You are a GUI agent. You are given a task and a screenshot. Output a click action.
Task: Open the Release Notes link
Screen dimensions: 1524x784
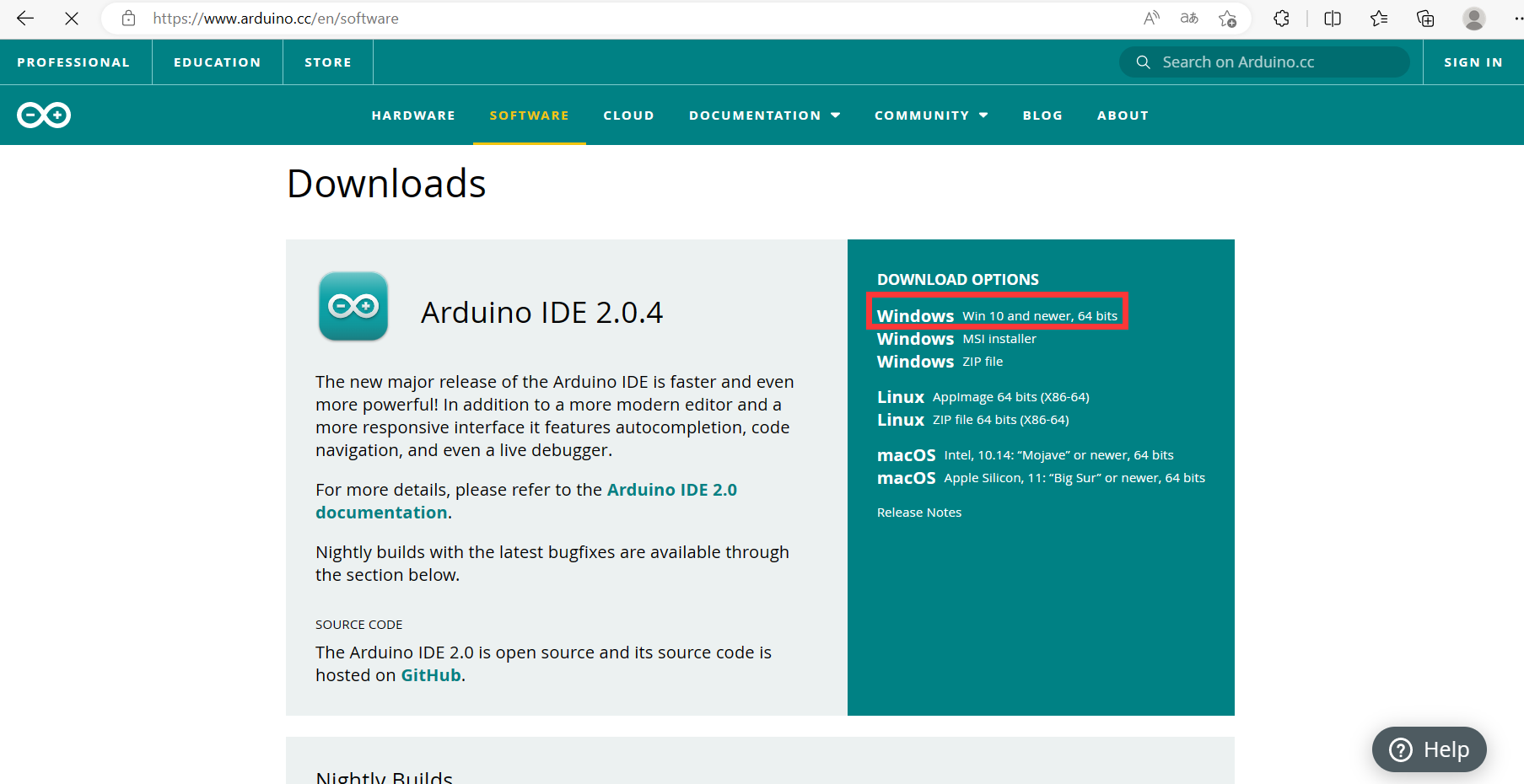(x=919, y=513)
